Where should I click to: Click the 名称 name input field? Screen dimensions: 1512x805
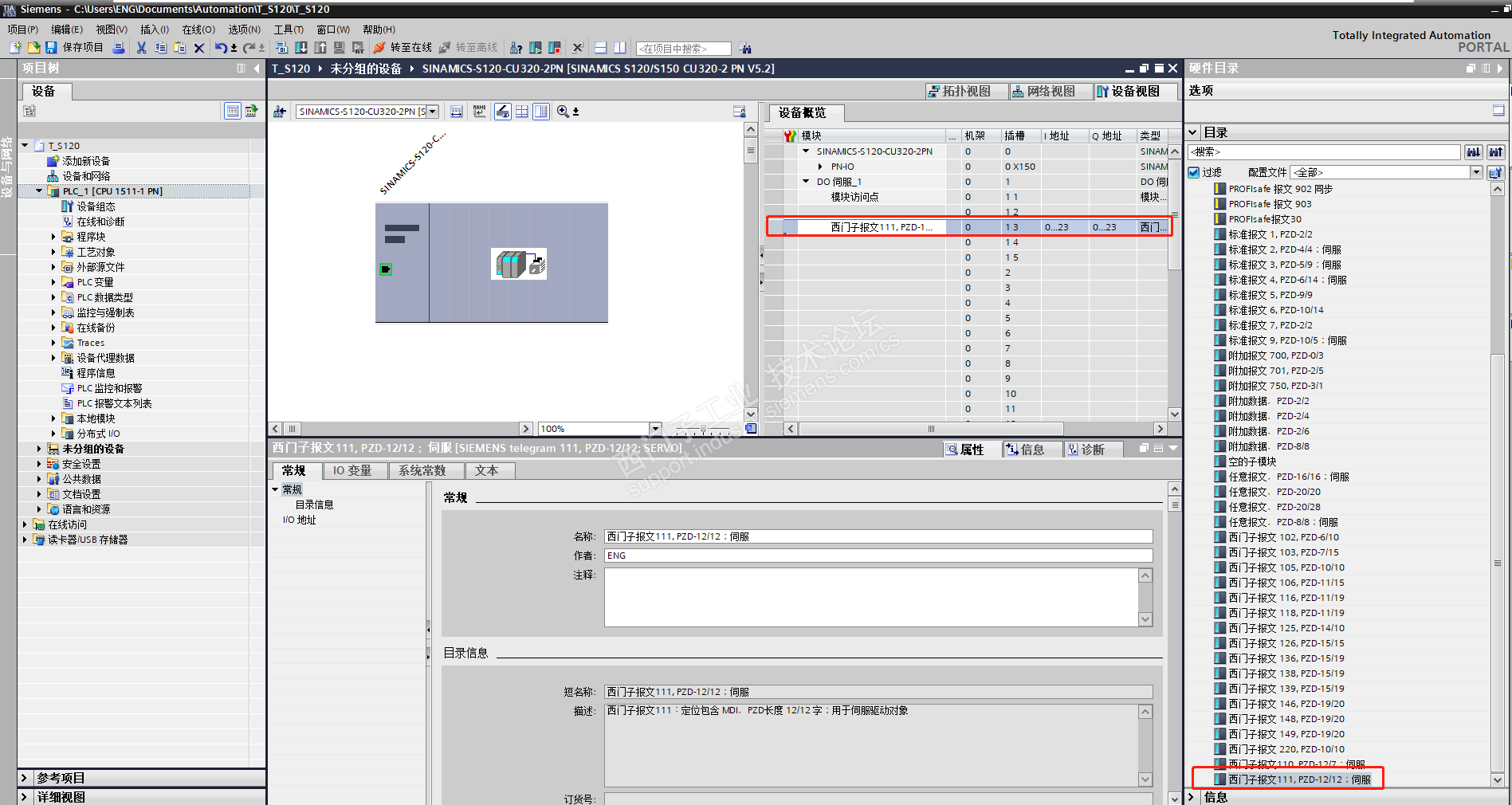878,536
